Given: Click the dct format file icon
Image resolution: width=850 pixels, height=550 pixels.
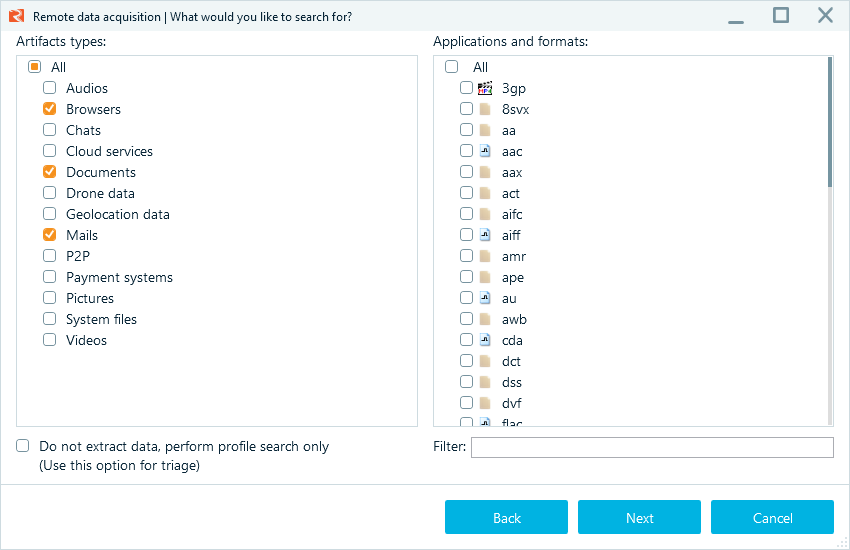Looking at the screenshot, I should tap(485, 361).
